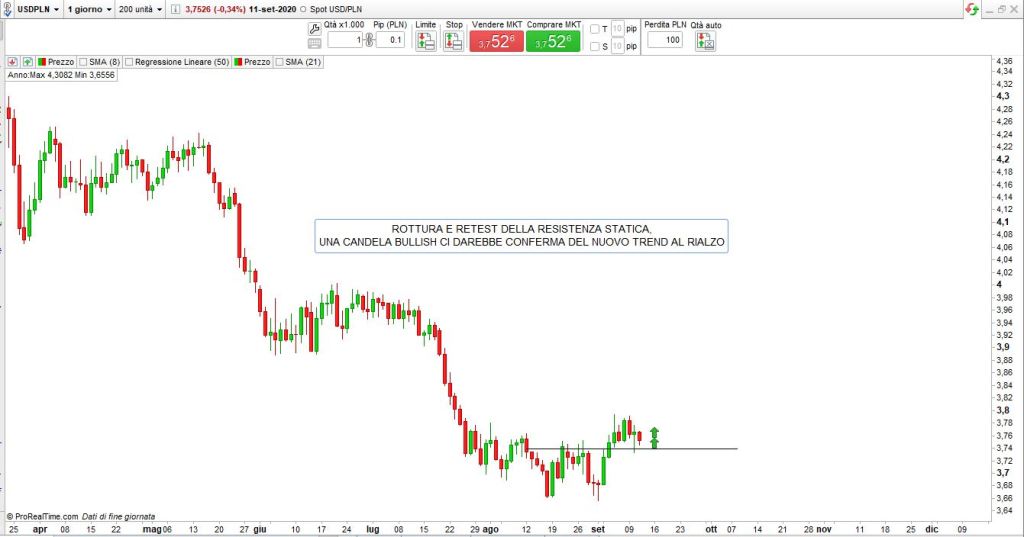Click the Stop order icon

pyautogui.click(x=454, y=41)
